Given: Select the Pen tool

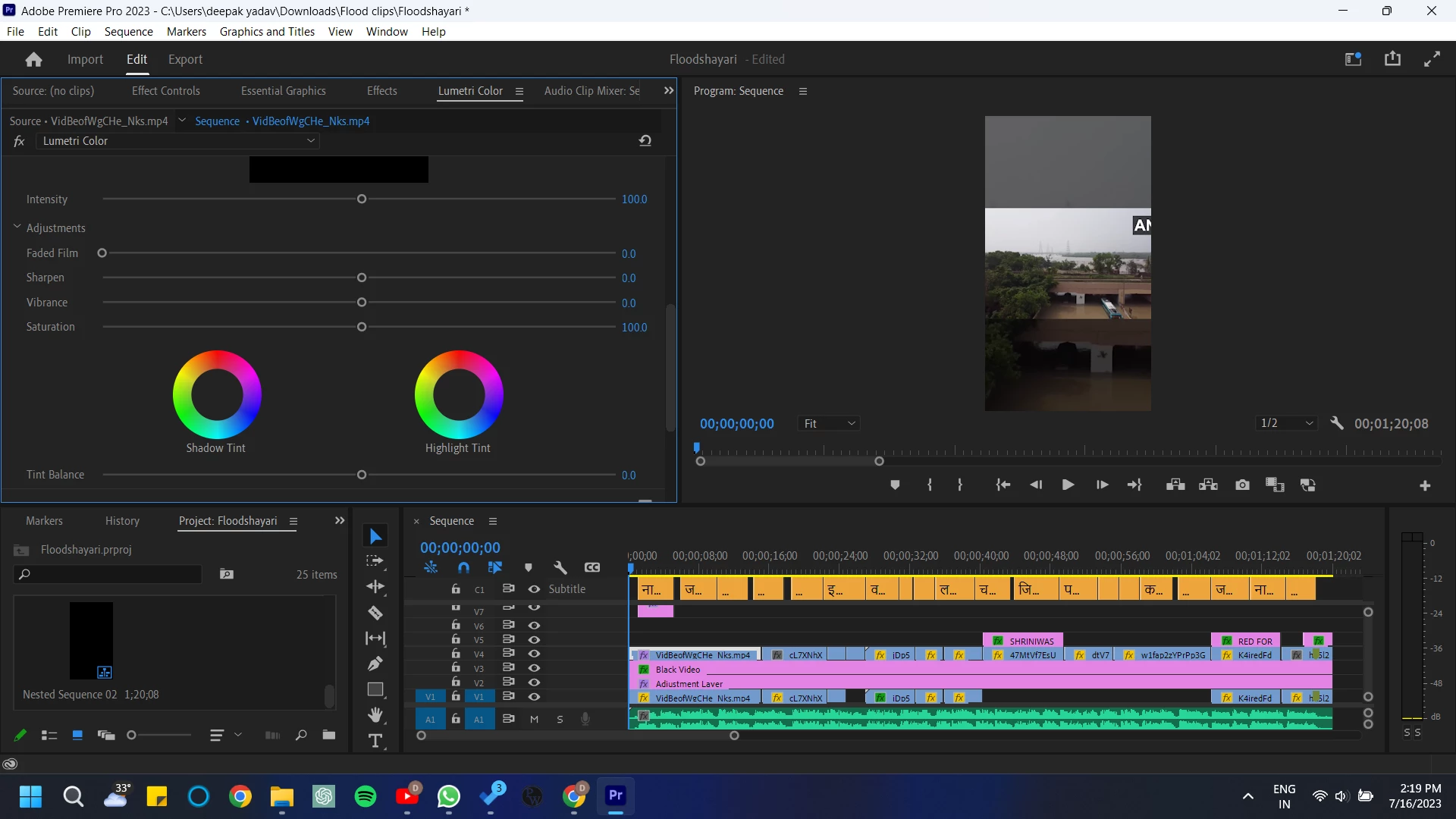Looking at the screenshot, I should (x=375, y=664).
